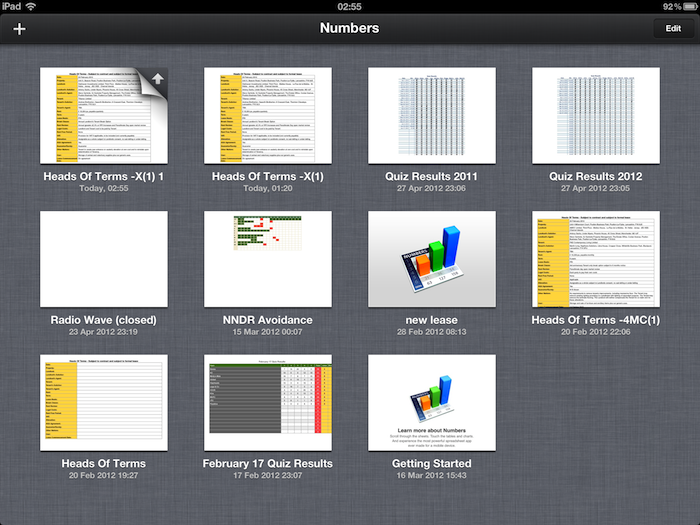Tap the Quiz Results 2011 title label
This screenshot has height=525, width=700.
(432, 177)
